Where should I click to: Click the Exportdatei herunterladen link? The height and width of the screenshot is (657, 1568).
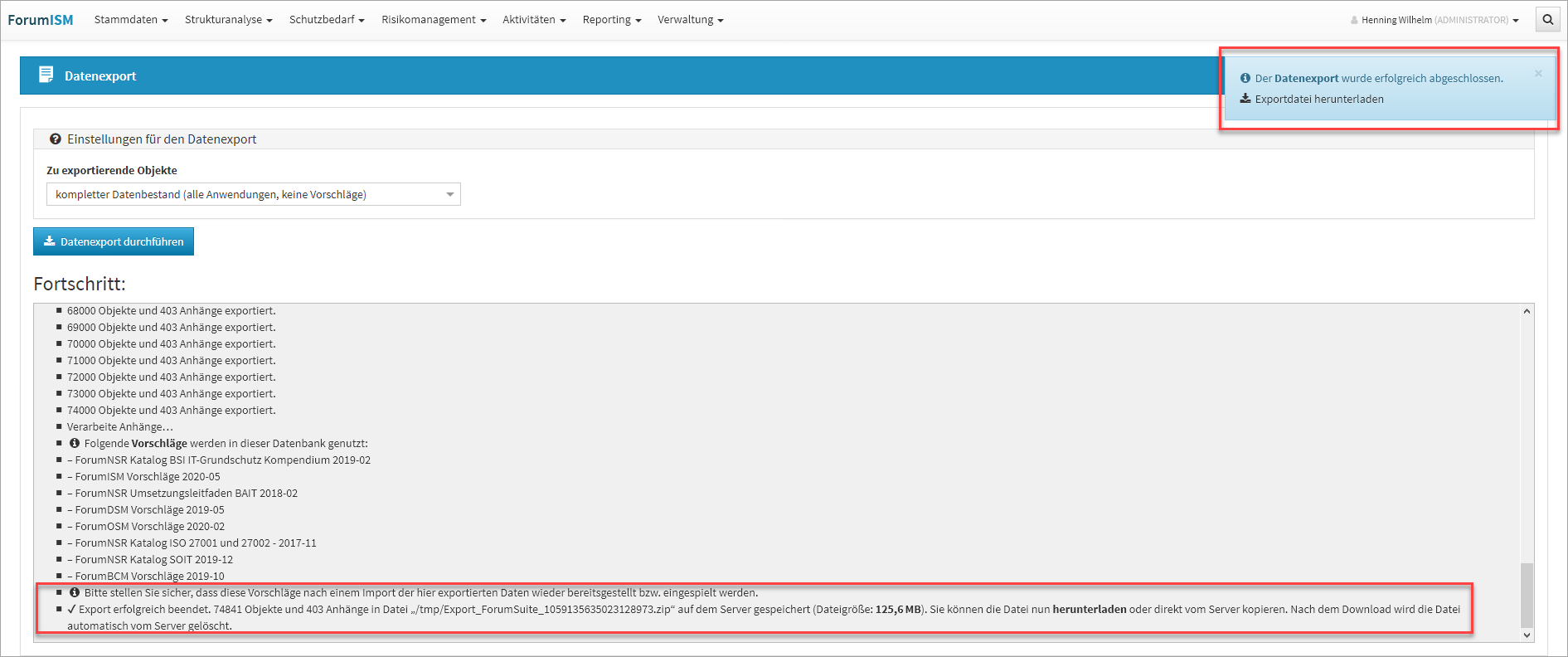[1318, 99]
